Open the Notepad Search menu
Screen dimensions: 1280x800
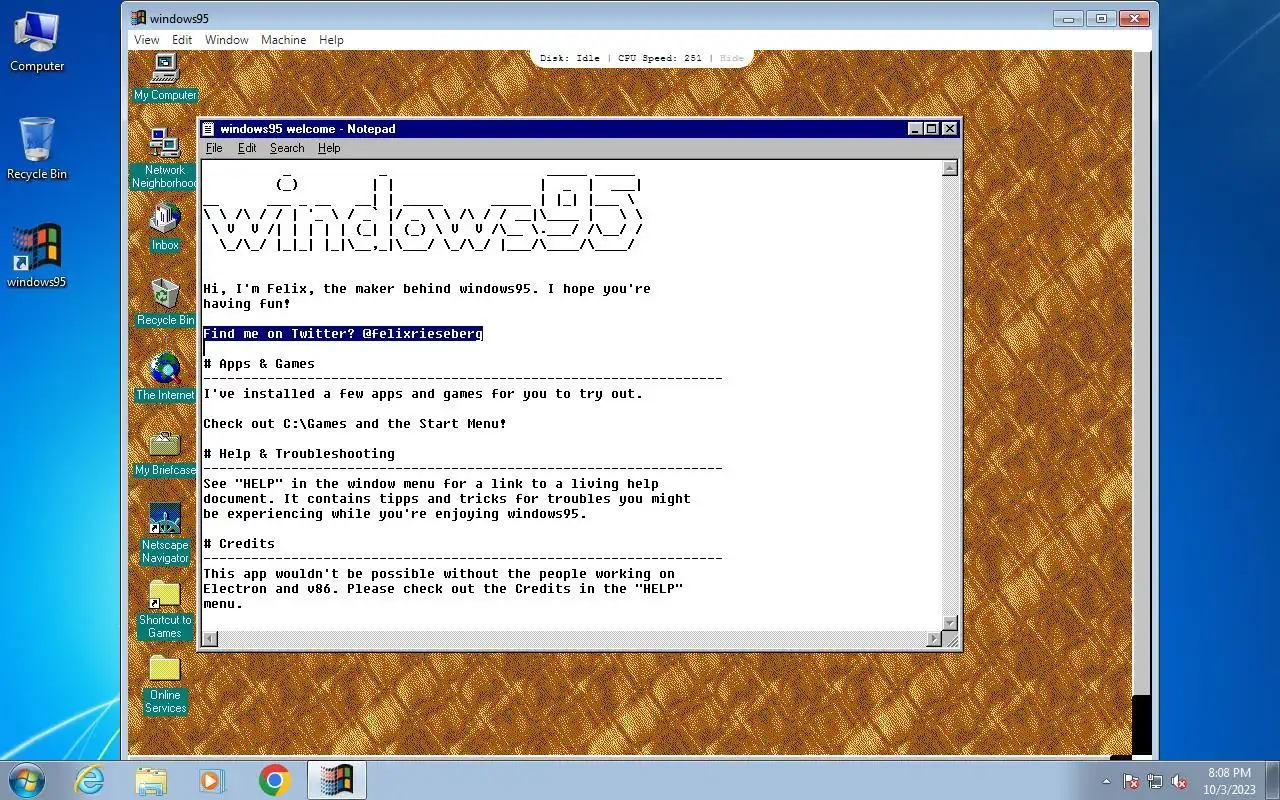coord(287,148)
